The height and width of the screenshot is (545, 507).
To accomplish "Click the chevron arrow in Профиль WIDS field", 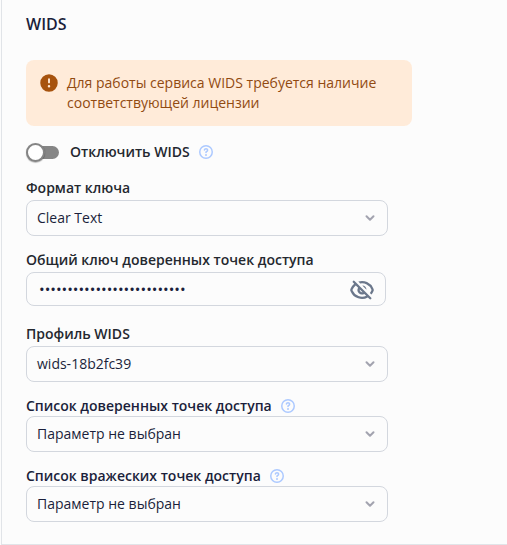I will pos(370,364).
